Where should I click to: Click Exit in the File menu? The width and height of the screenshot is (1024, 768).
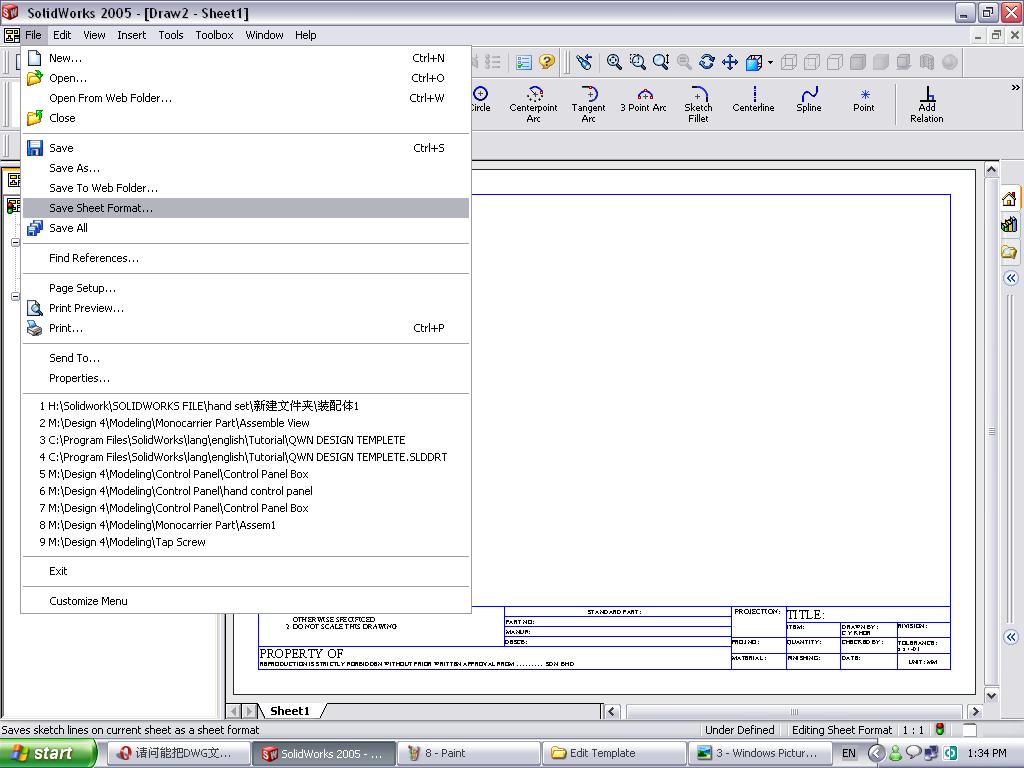[246, 571]
